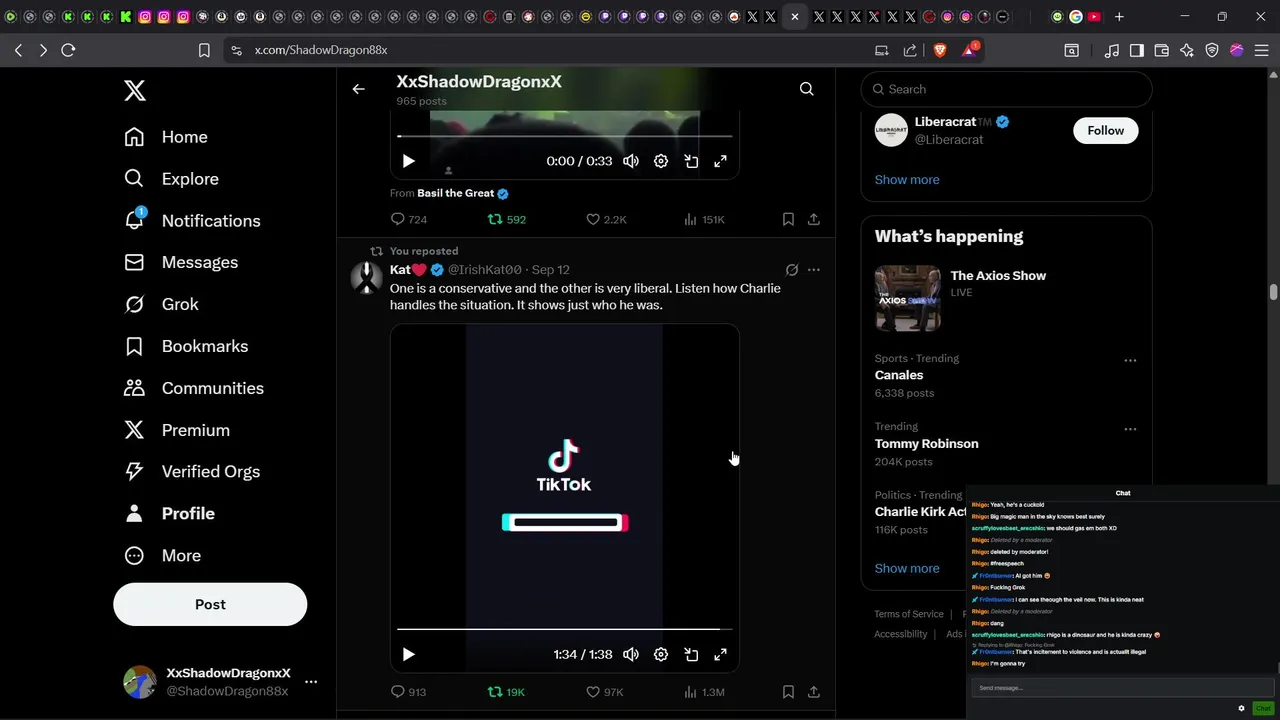Click the Verified Orgs lightning icon
Viewport: 1280px width, 720px height.
[134, 471]
